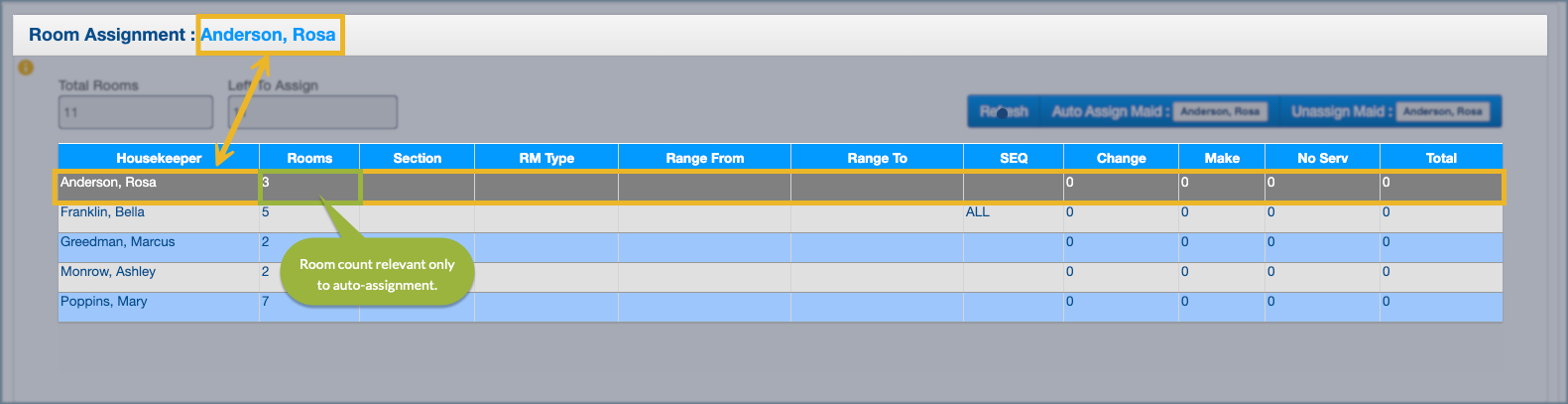Click Unassign Maid button
This screenshot has width=1568, height=404.
1388,111
